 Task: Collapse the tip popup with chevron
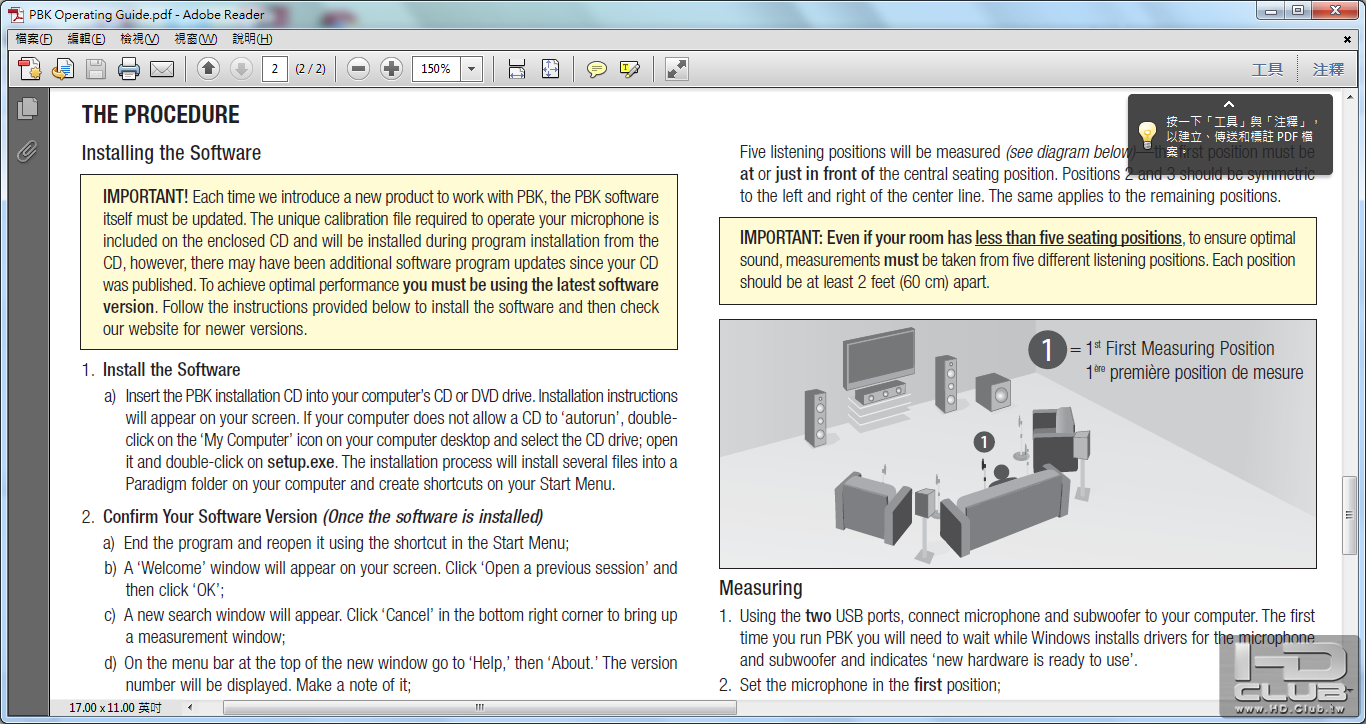click(x=1229, y=104)
